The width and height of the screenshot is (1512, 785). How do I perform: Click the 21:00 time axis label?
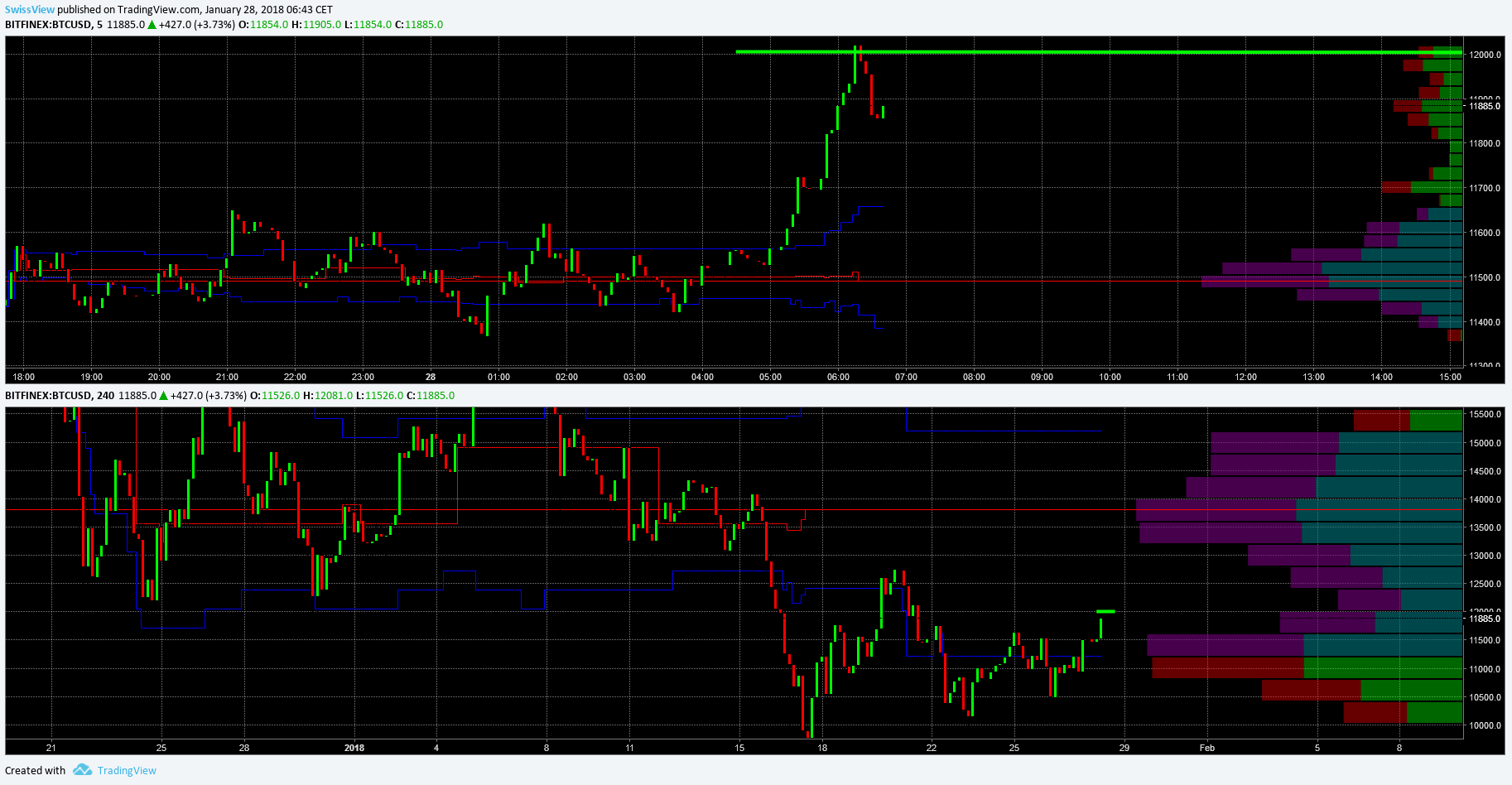tap(227, 377)
